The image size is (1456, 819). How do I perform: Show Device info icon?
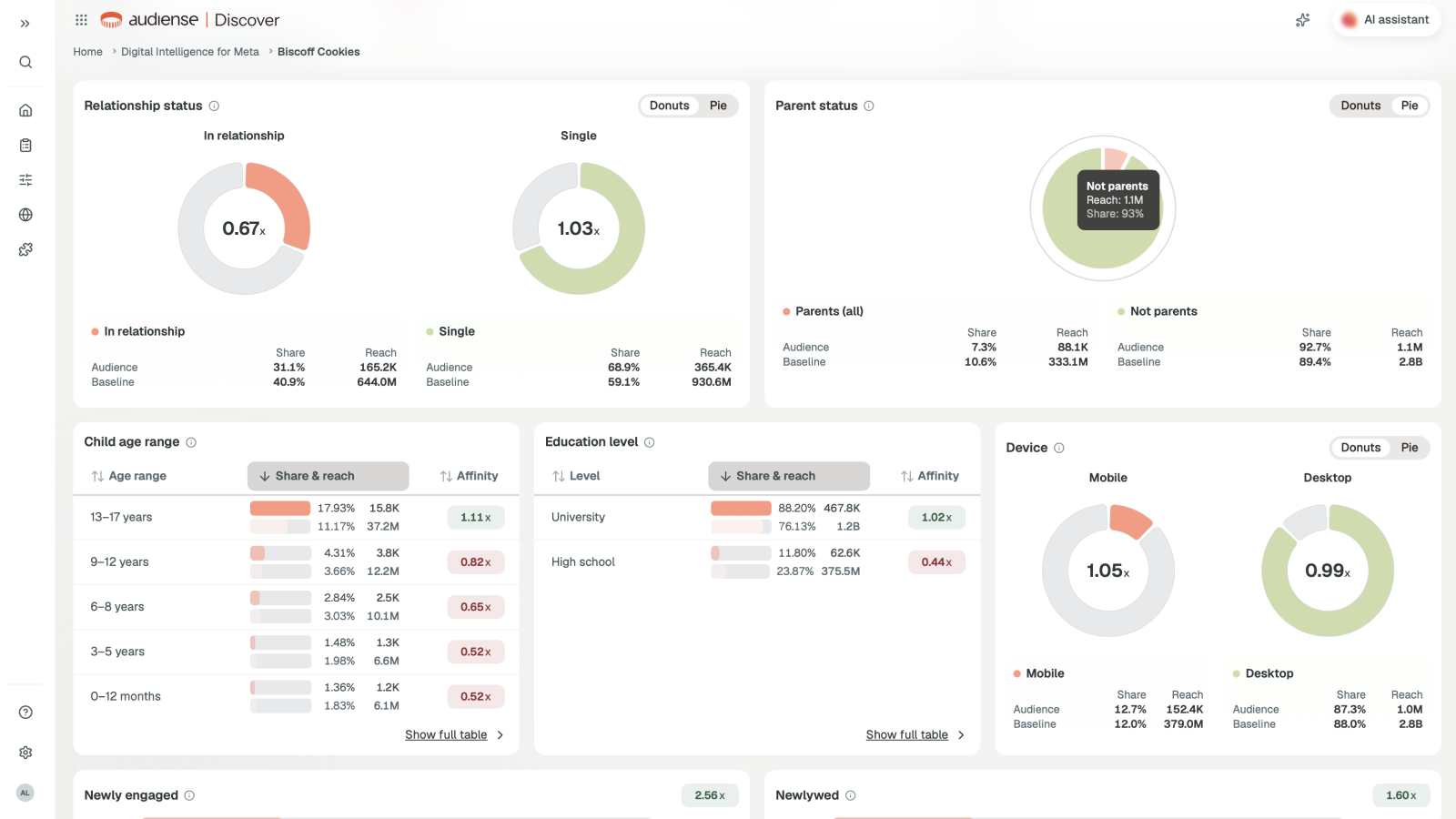click(1059, 448)
